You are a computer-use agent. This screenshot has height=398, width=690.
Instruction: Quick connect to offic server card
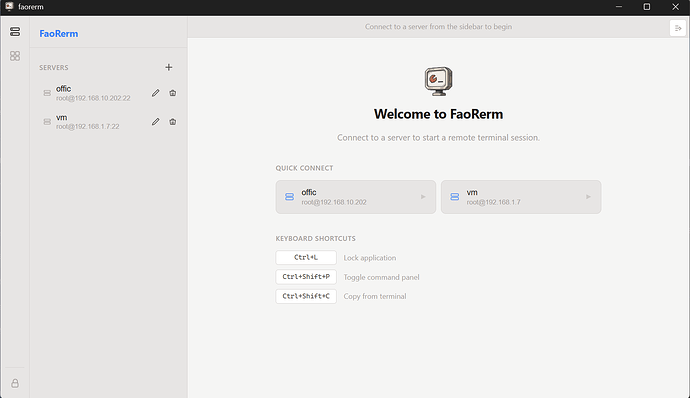tap(356, 197)
